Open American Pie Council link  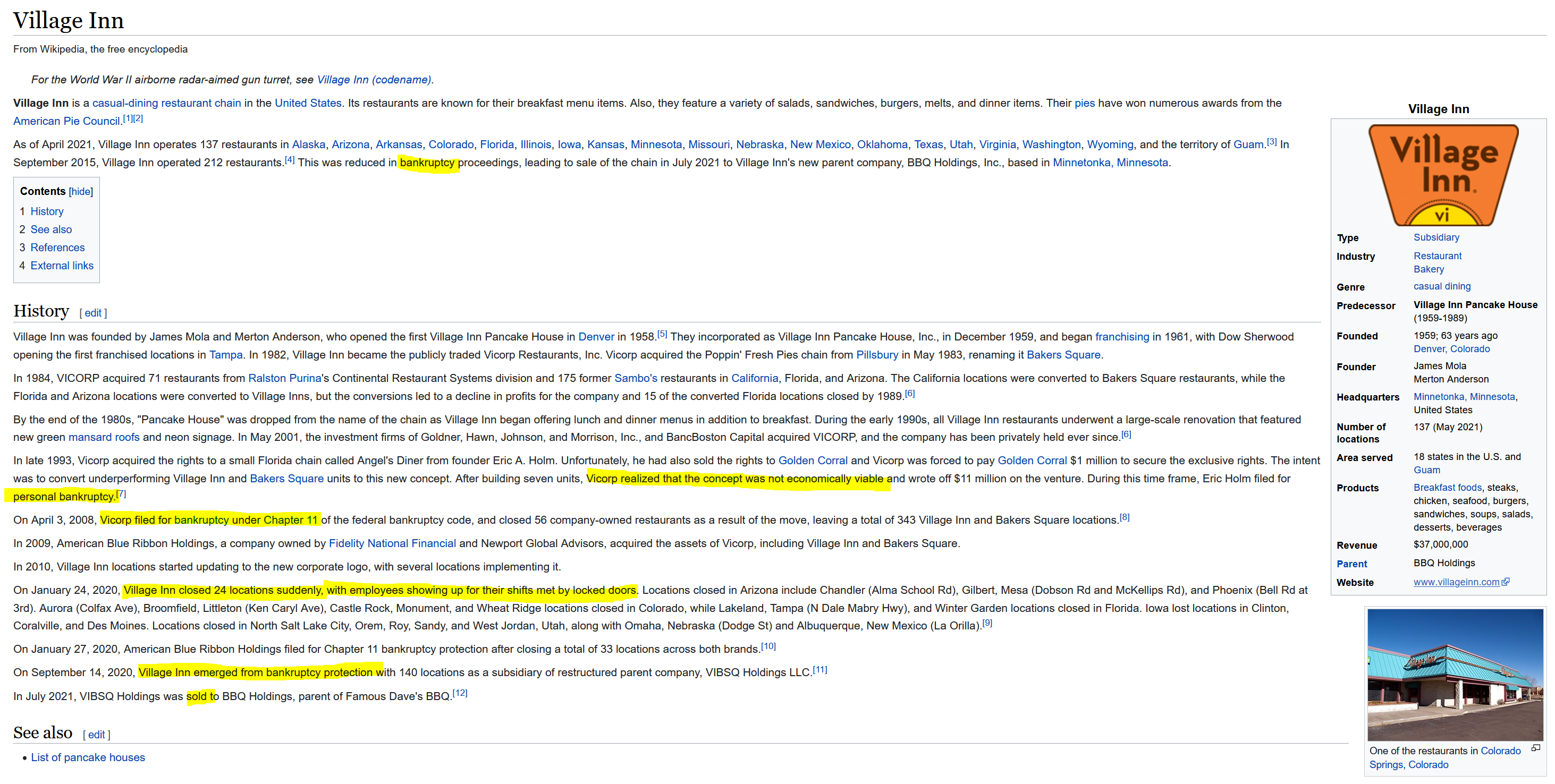[66, 121]
